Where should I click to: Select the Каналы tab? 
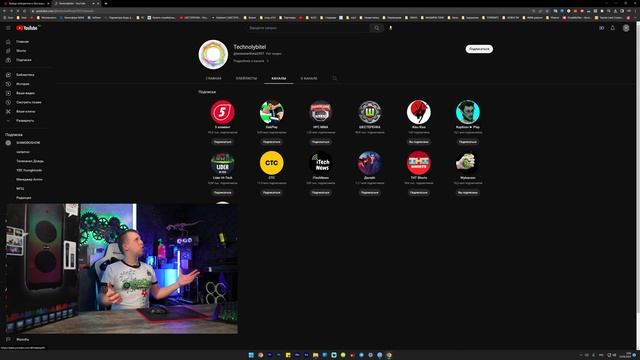(x=279, y=78)
